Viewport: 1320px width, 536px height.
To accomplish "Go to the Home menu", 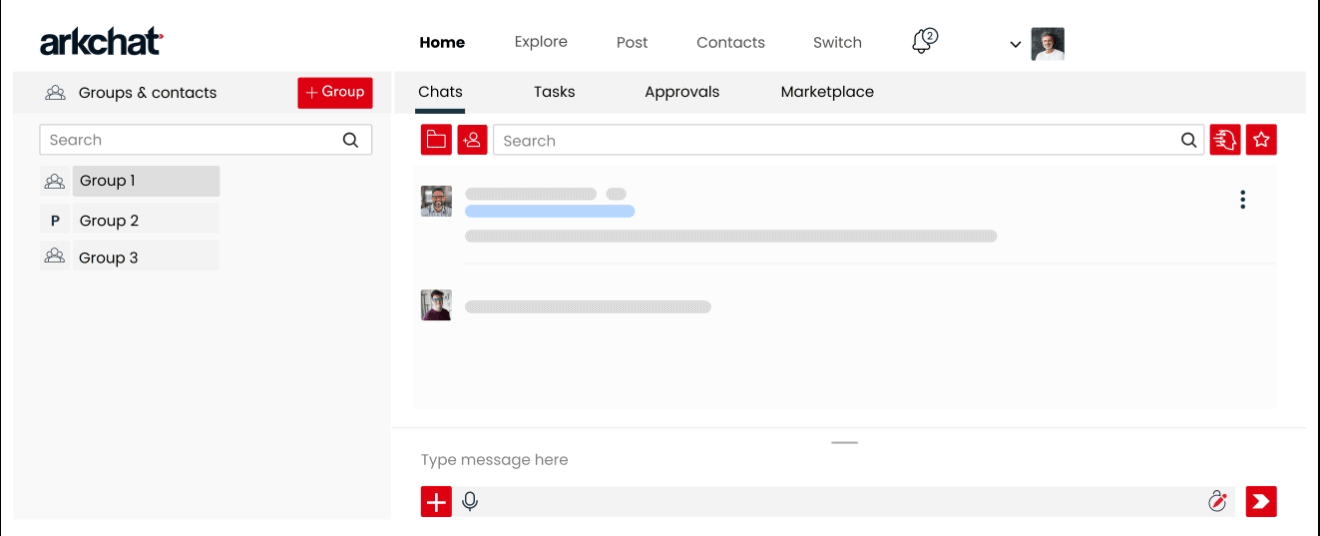I will coord(442,42).
